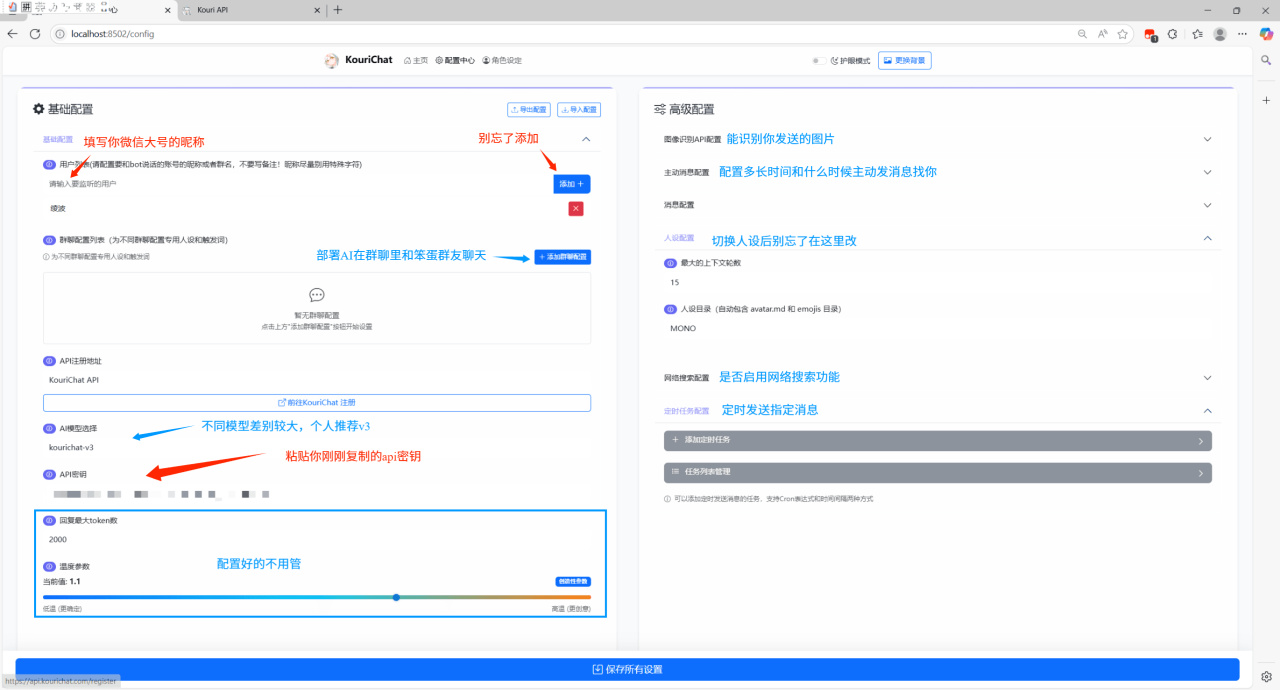Reload the page with the refresh icon
Viewport: 1280px width, 690px height.
click(35, 33)
